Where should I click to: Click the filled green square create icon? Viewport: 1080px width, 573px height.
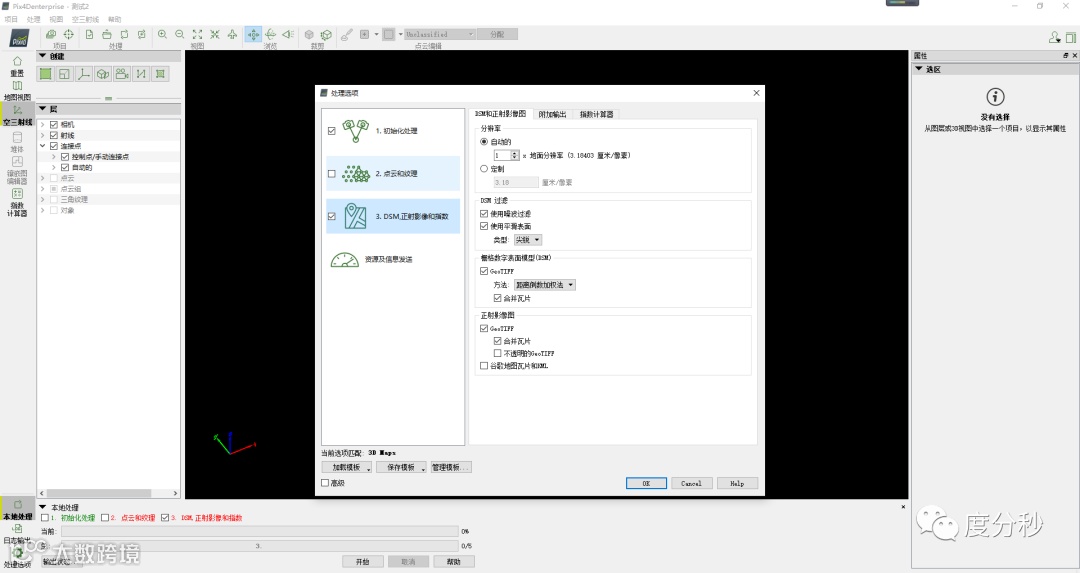pos(45,74)
